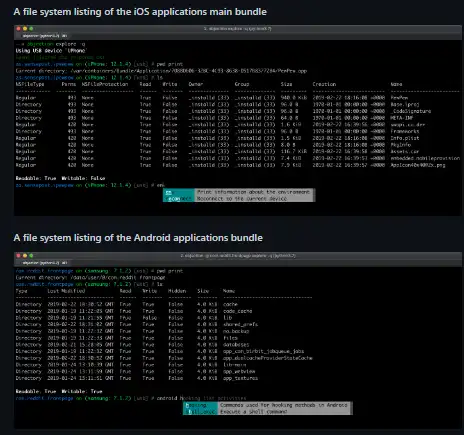
Task: Click the green zoom dot of iOS terminal
Action: point(31,29)
